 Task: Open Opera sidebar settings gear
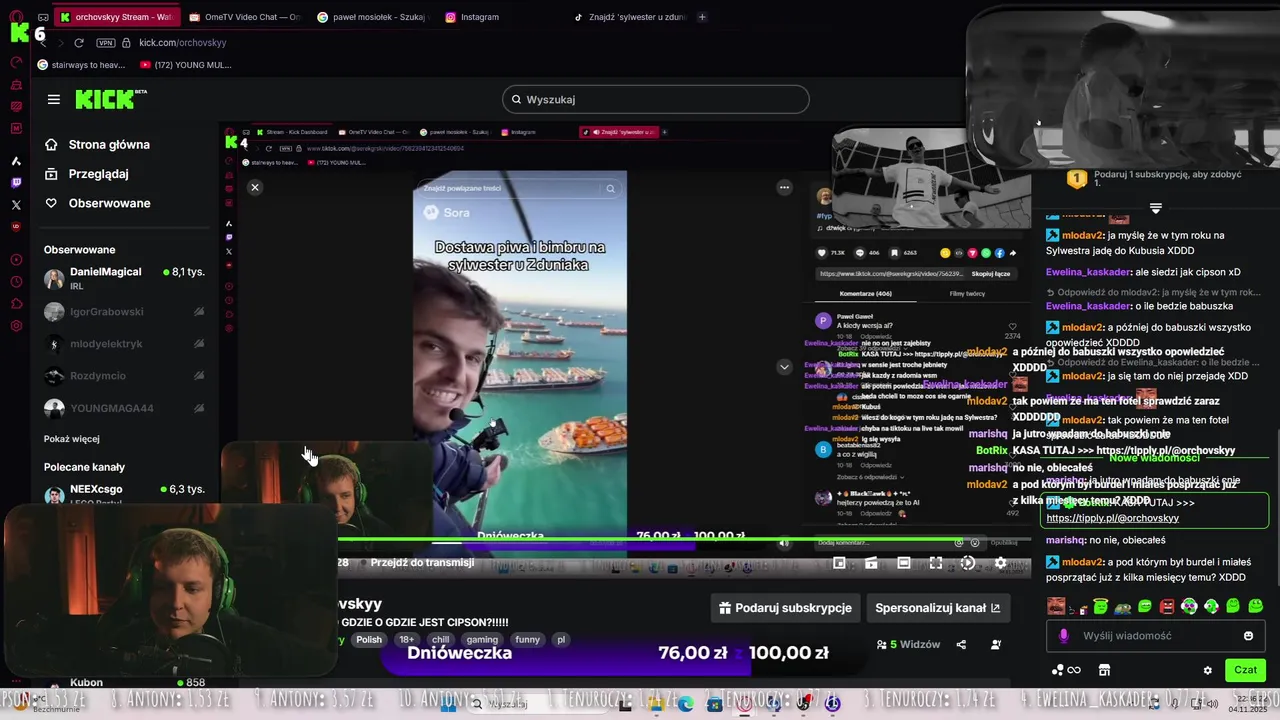click(16, 326)
